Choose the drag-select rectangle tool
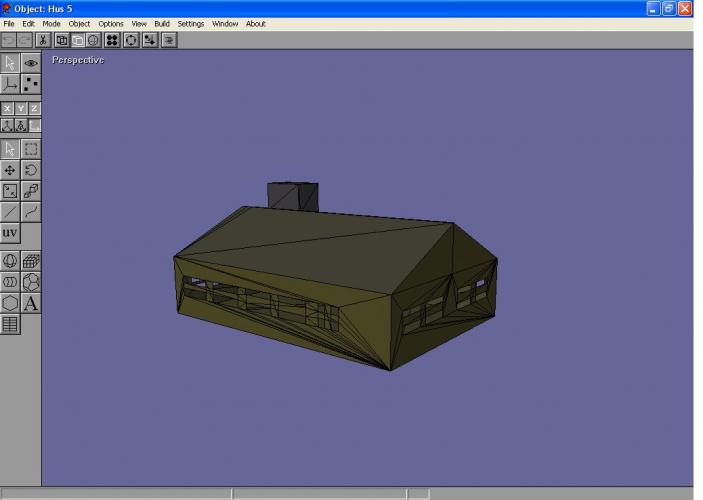The image size is (703, 500). coord(31,149)
